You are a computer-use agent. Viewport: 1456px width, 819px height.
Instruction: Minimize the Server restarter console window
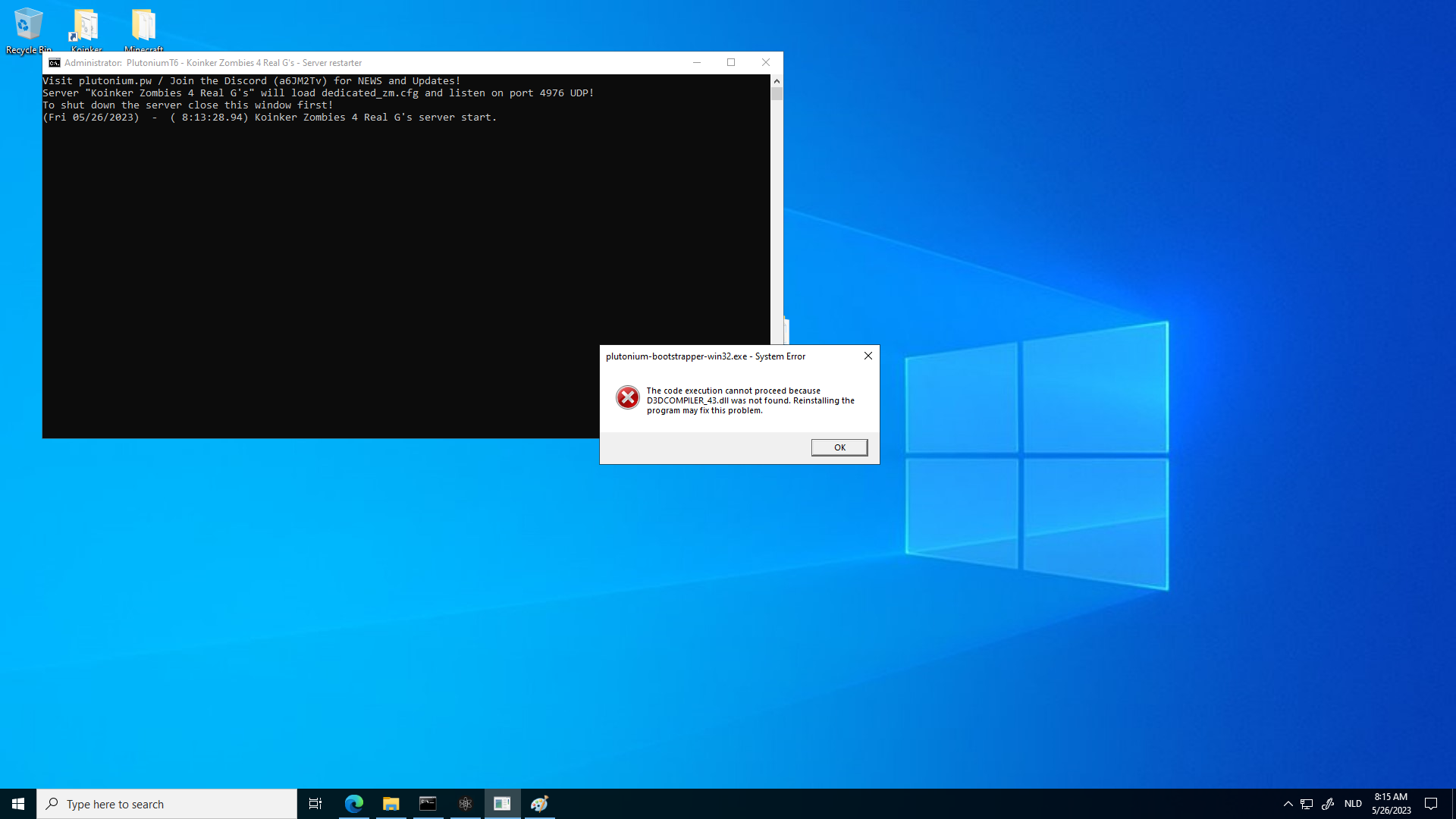point(696,63)
